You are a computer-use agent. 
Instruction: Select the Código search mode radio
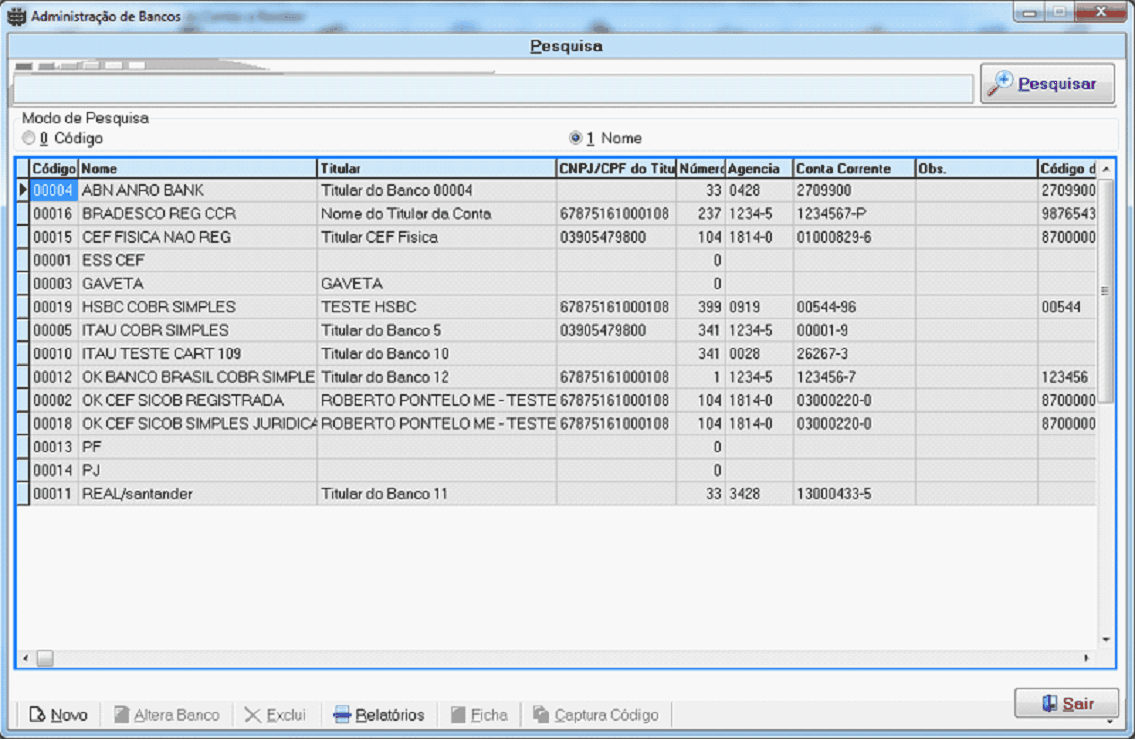coord(29,138)
